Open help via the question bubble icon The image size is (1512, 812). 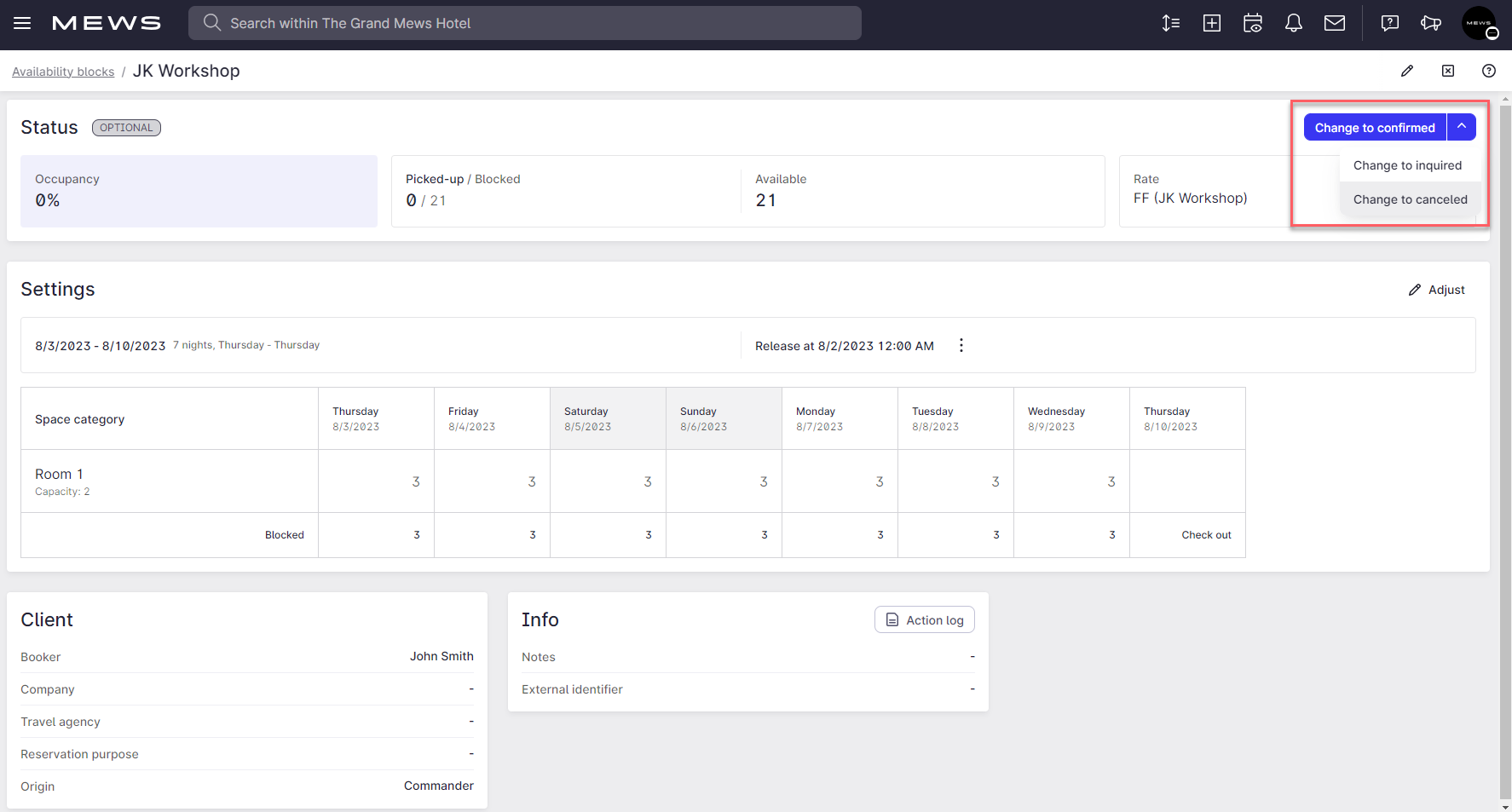1389,23
